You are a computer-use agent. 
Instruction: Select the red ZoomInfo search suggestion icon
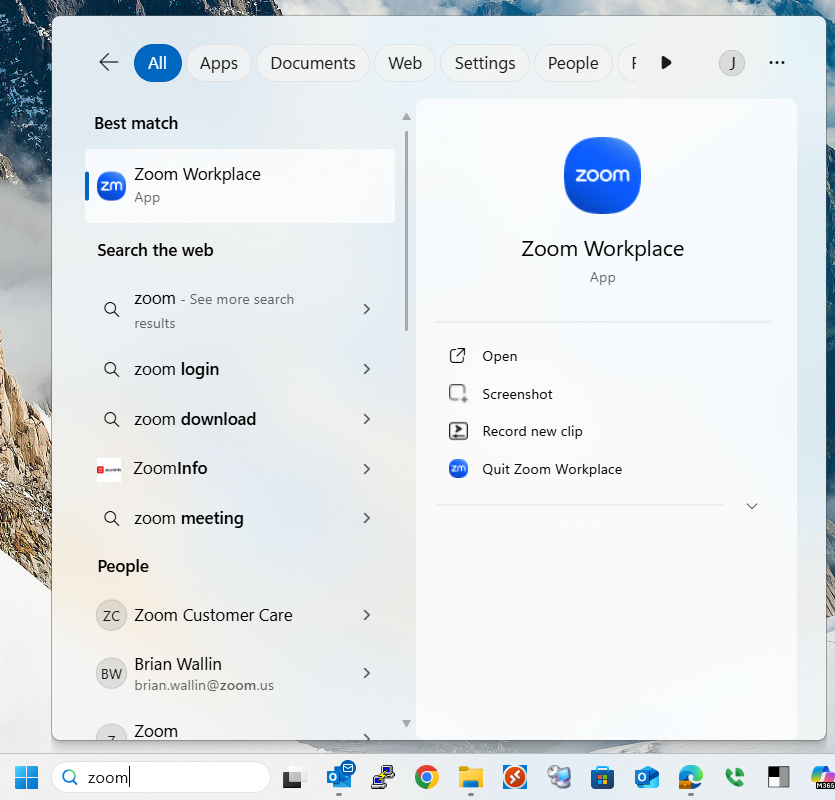tap(110, 468)
